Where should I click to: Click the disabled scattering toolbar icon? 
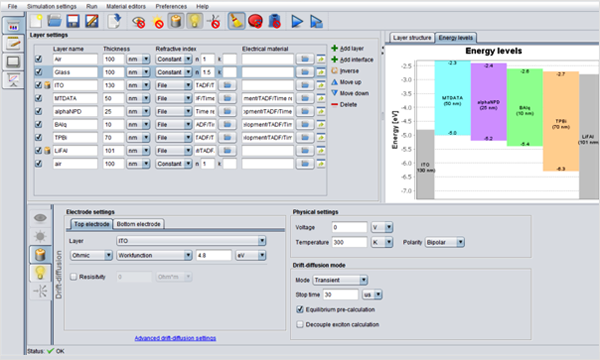pyautogui.click(x=214, y=21)
